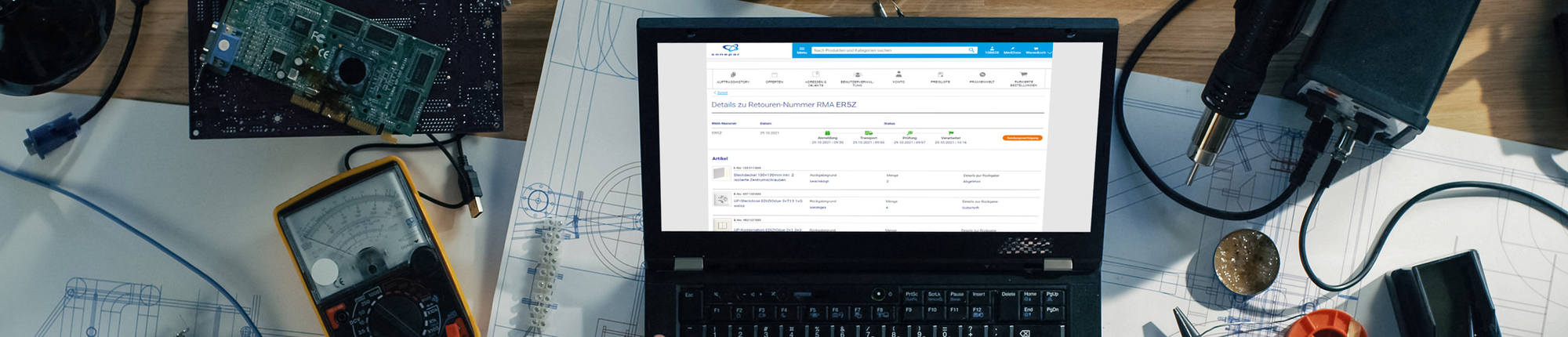Open the UP-Kombination article thumbnail
Screen dimensions: 1568x337
click(722, 226)
